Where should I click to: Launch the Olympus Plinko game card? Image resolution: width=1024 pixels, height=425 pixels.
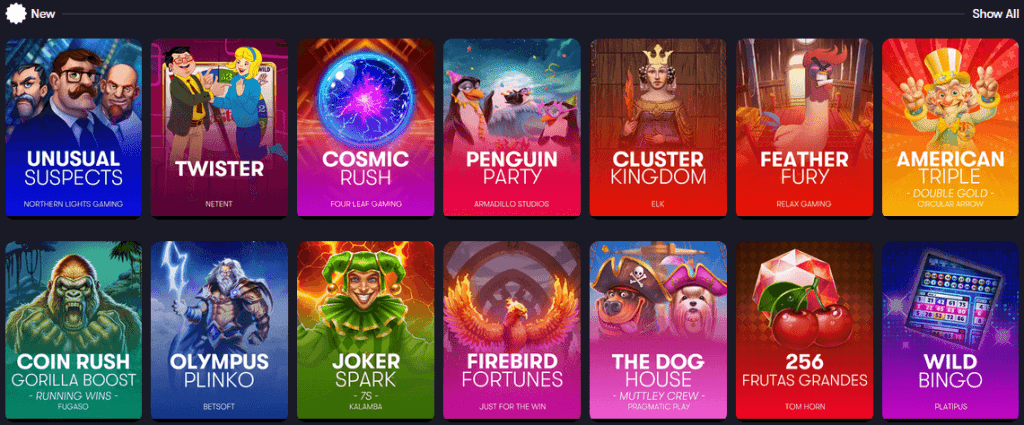(219, 330)
